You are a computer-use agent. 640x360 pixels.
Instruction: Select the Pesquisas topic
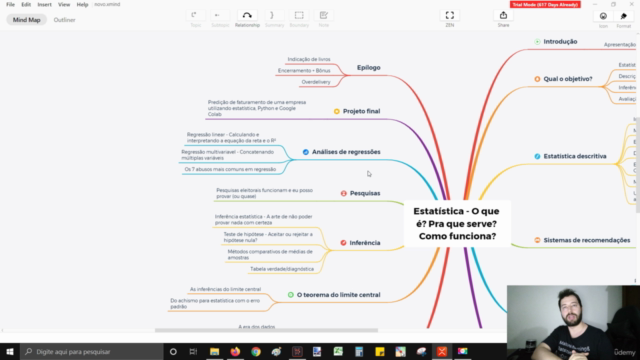point(365,193)
